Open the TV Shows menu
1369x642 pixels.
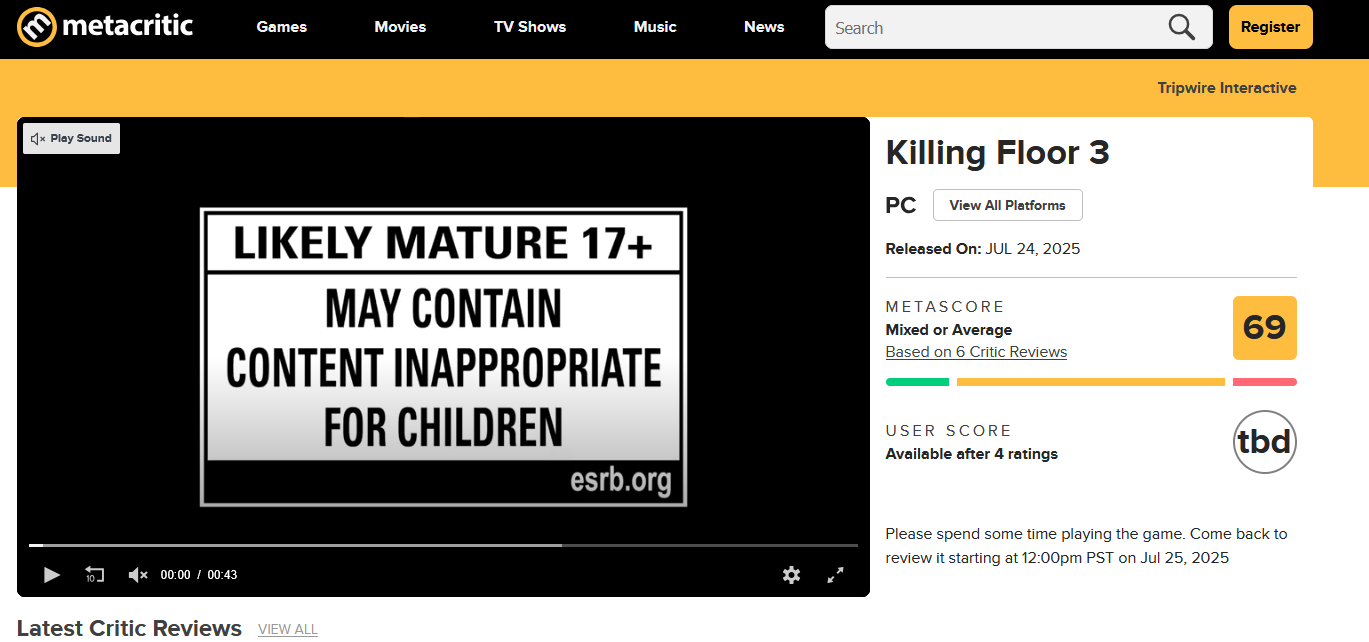click(x=530, y=27)
